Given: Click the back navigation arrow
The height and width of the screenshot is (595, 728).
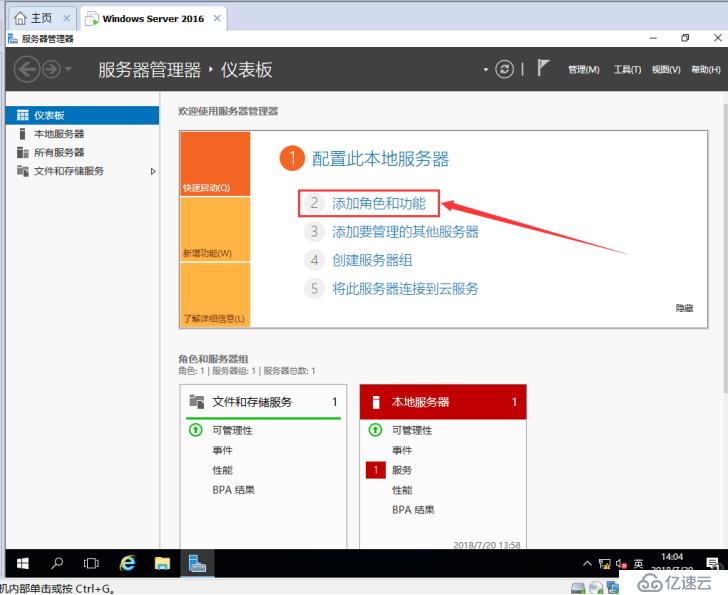Looking at the screenshot, I should point(26,69).
